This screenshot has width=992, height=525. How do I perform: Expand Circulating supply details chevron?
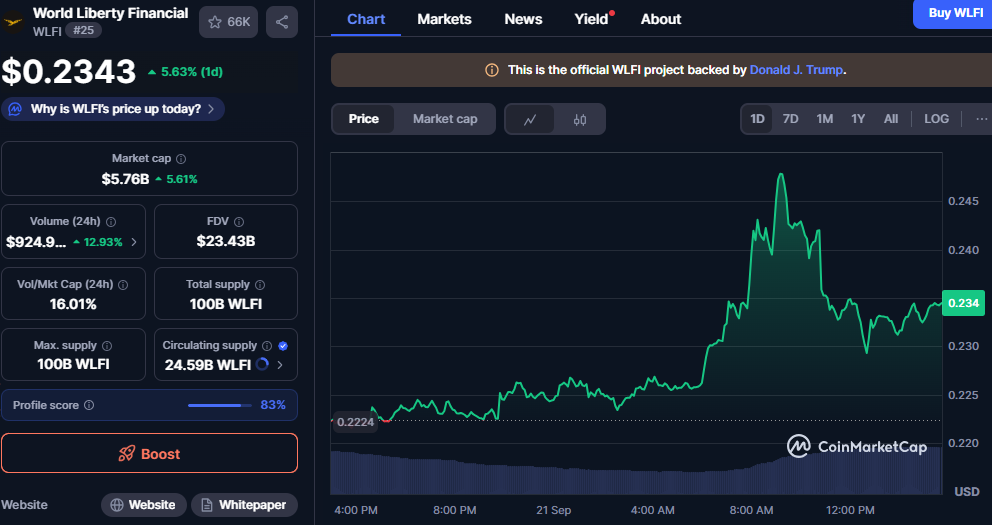[x=280, y=365]
